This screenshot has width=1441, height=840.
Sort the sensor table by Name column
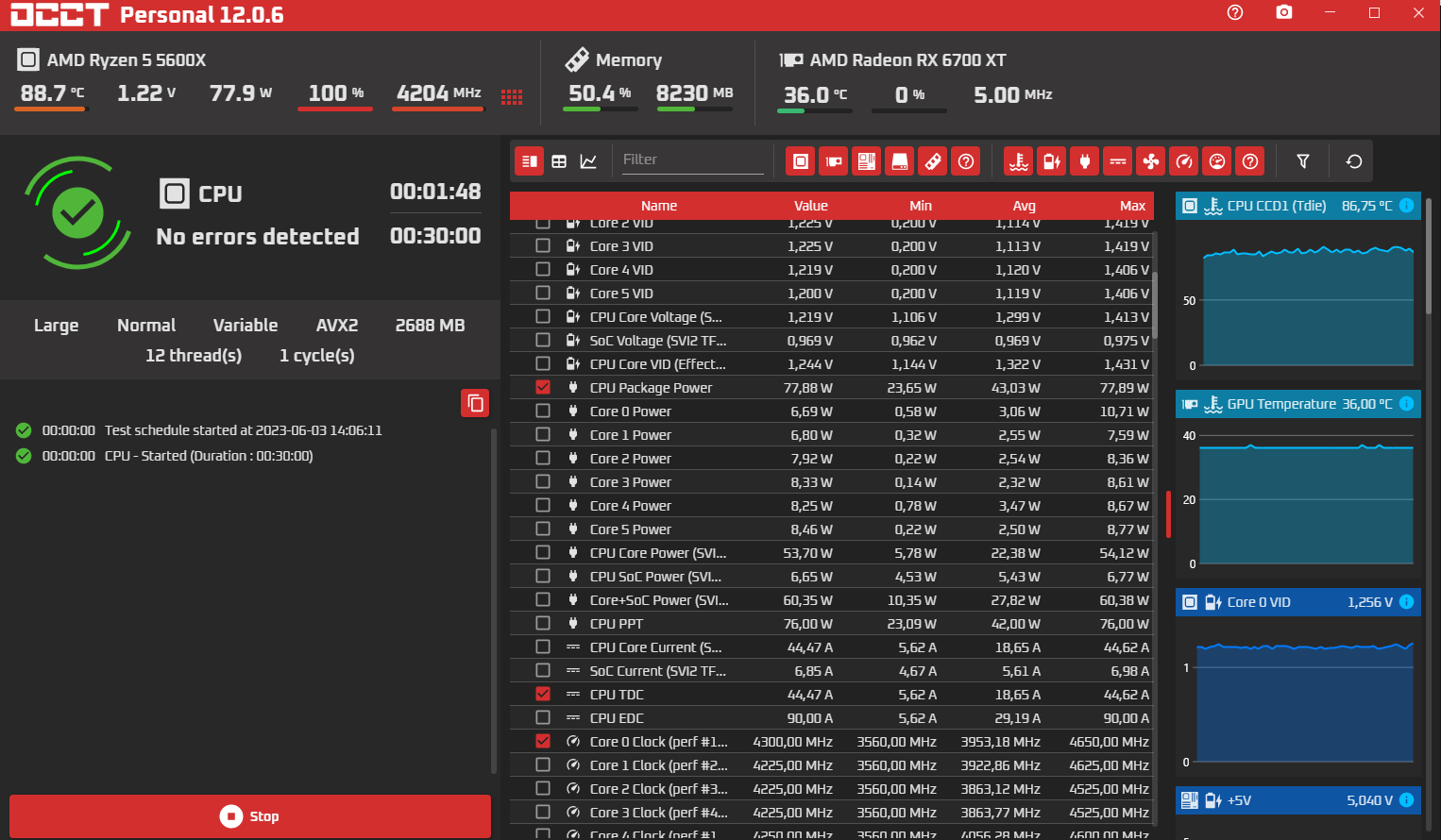point(659,206)
